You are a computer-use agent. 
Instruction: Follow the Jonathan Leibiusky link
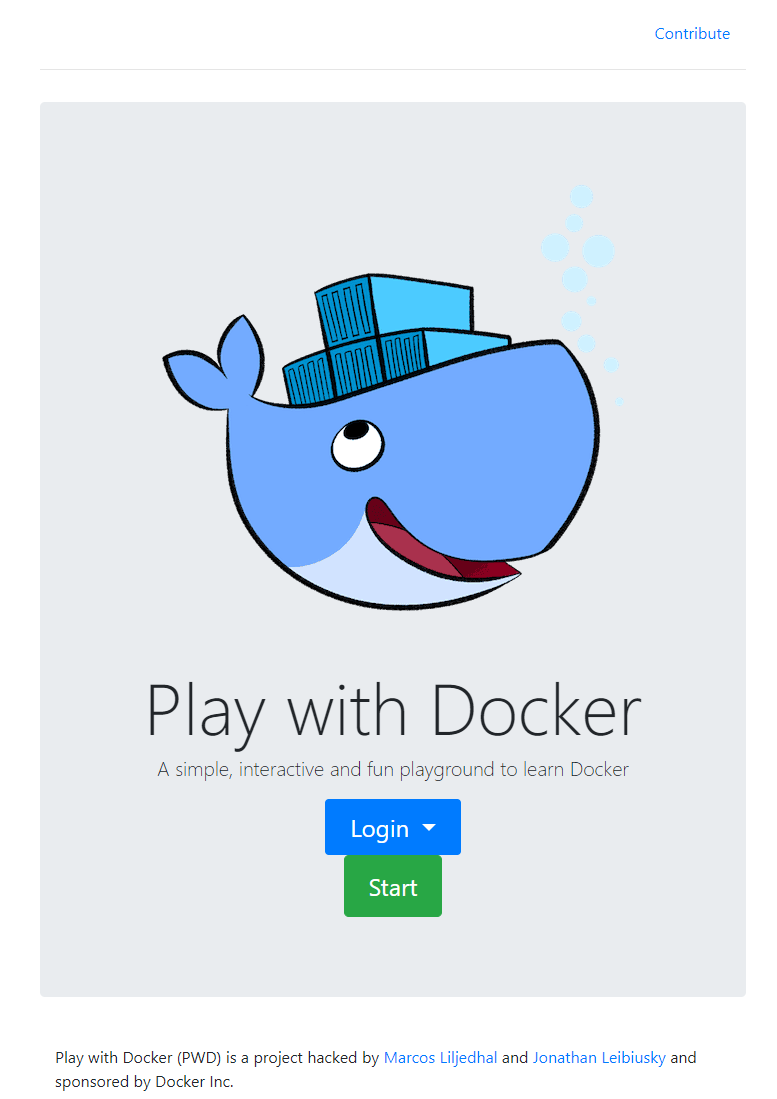coord(599,1057)
